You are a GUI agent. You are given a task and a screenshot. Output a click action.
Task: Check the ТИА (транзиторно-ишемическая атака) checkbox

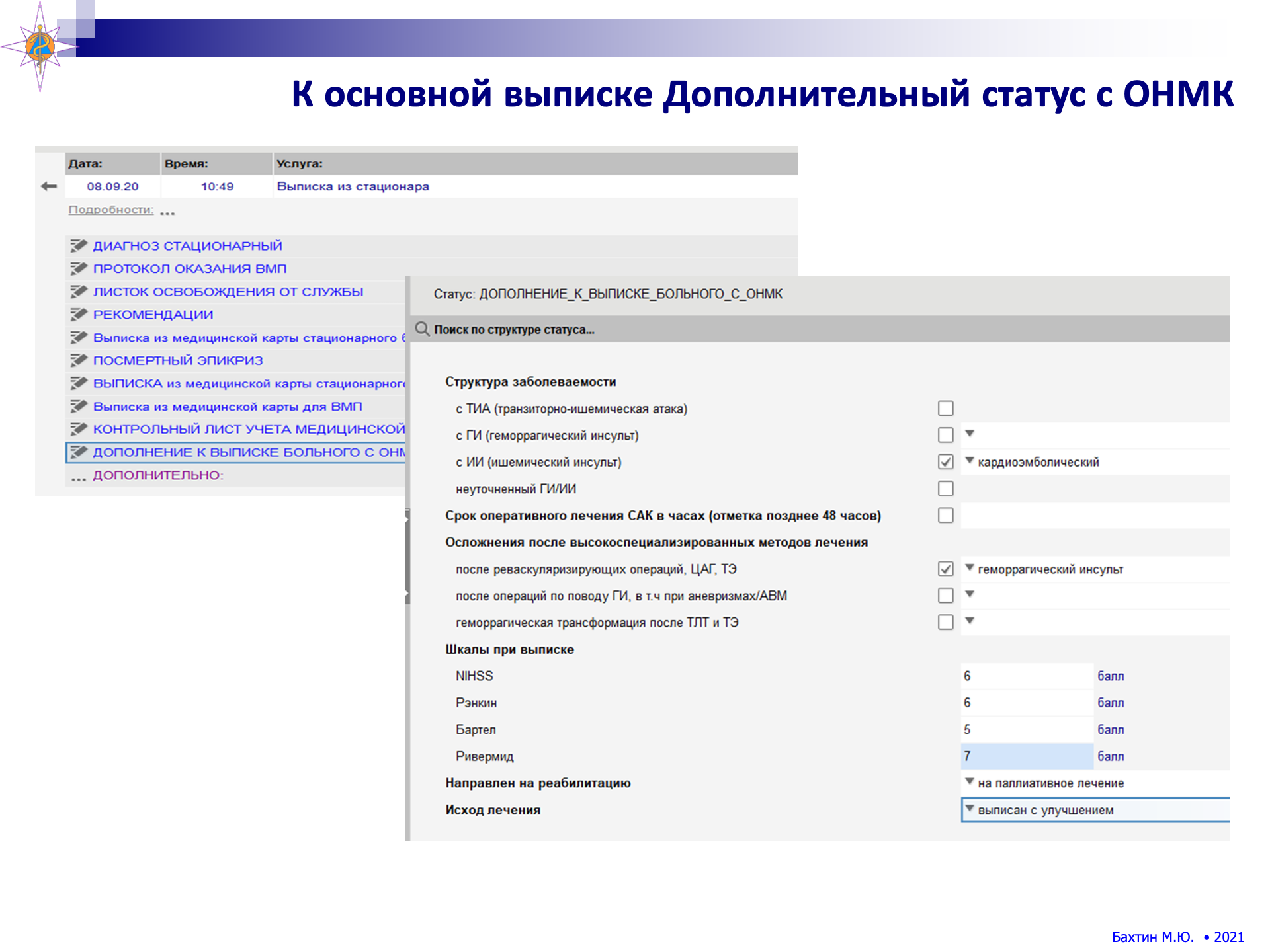pyautogui.click(x=946, y=409)
